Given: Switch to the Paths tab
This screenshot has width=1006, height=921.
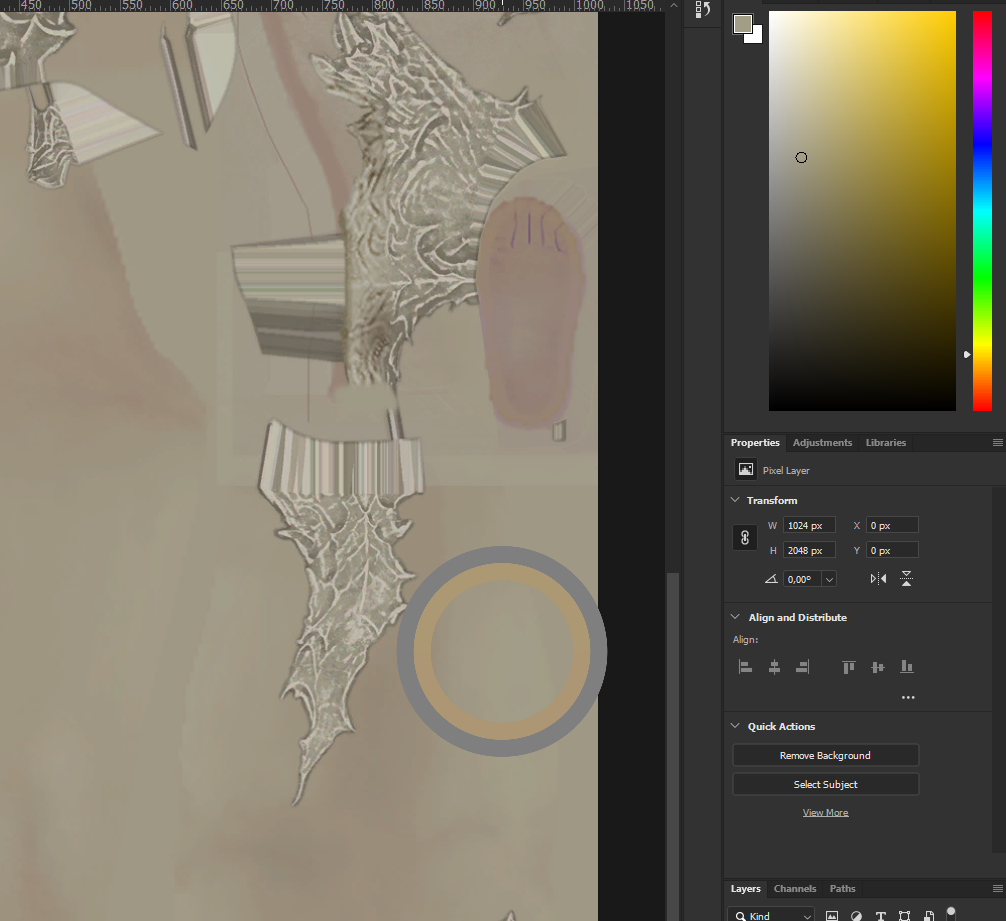Looking at the screenshot, I should (842, 888).
